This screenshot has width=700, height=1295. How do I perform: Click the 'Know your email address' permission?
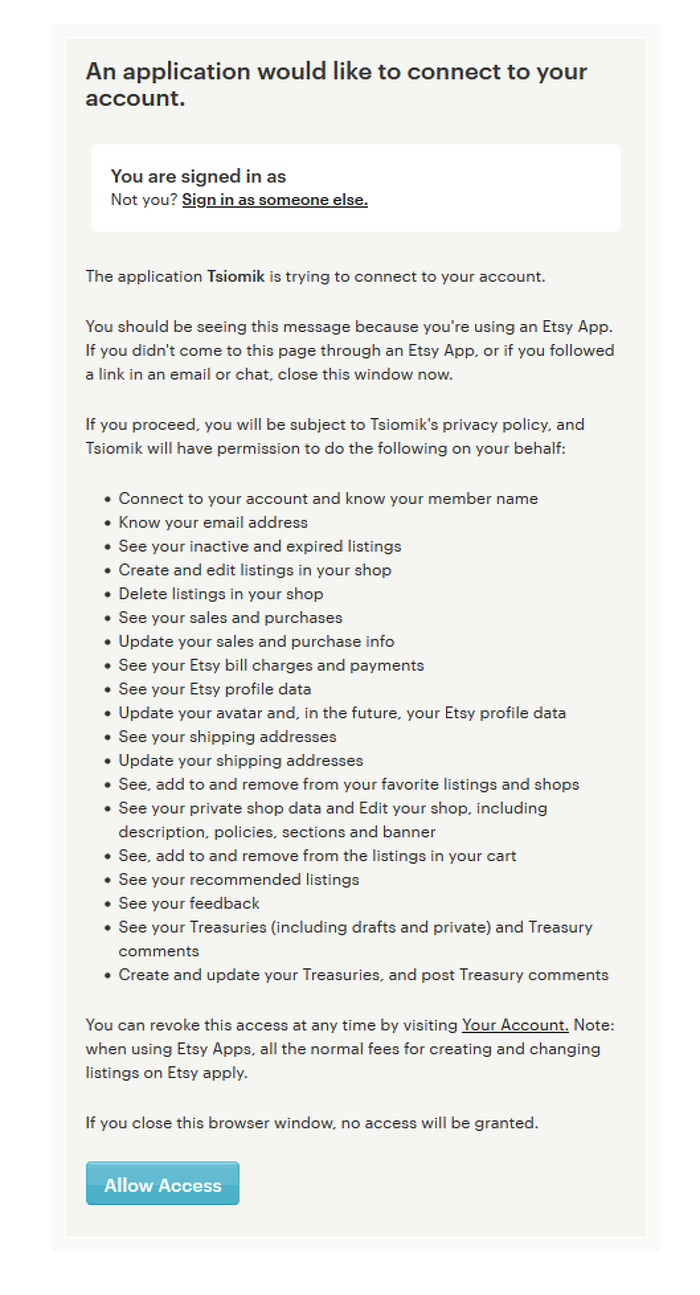click(x=213, y=522)
